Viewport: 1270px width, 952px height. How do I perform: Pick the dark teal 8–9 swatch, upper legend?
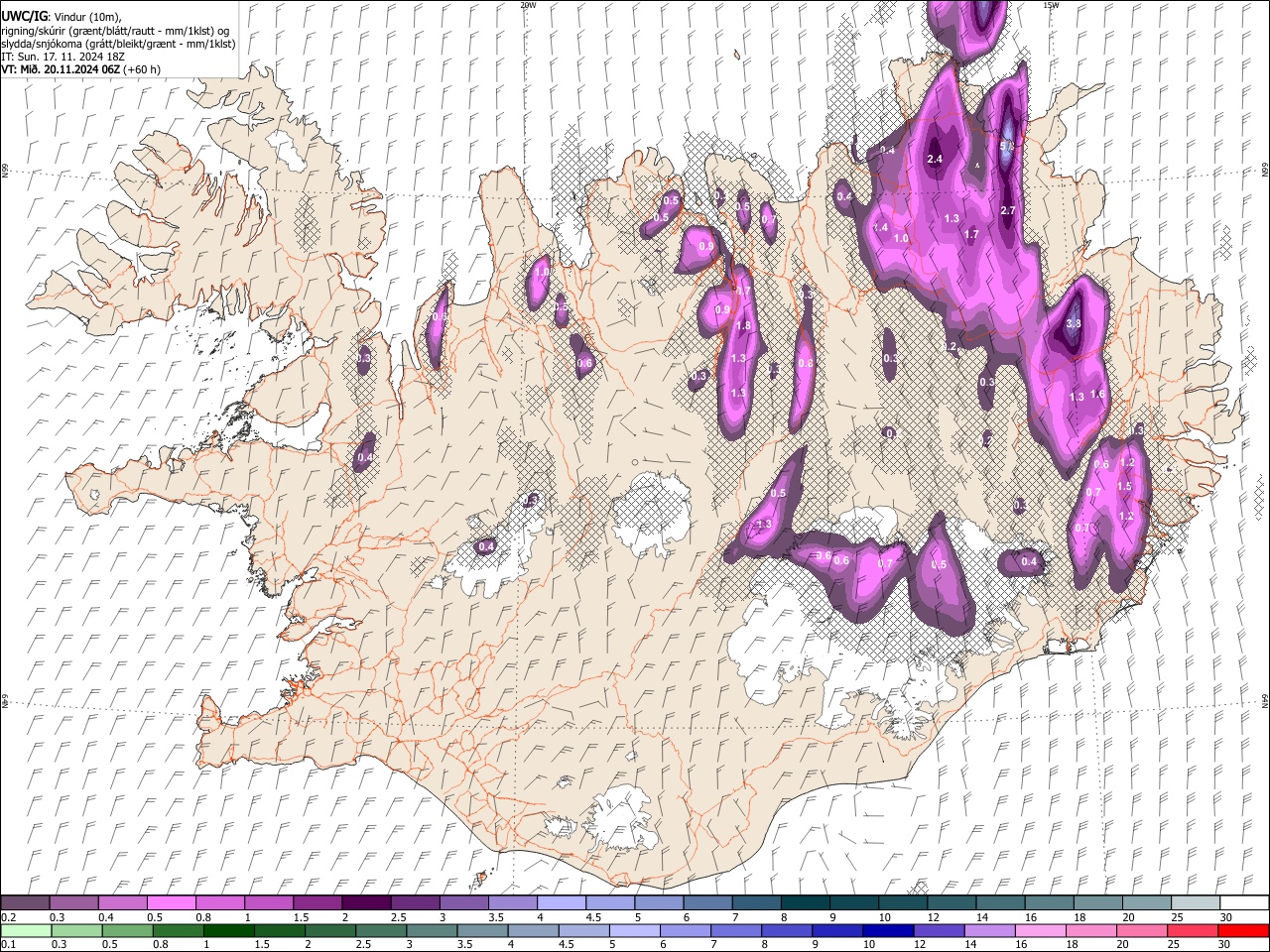coord(804,903)
